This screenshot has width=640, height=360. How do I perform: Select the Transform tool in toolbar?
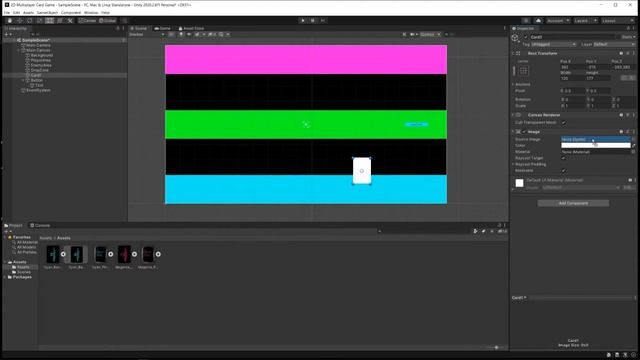[60, 20]
